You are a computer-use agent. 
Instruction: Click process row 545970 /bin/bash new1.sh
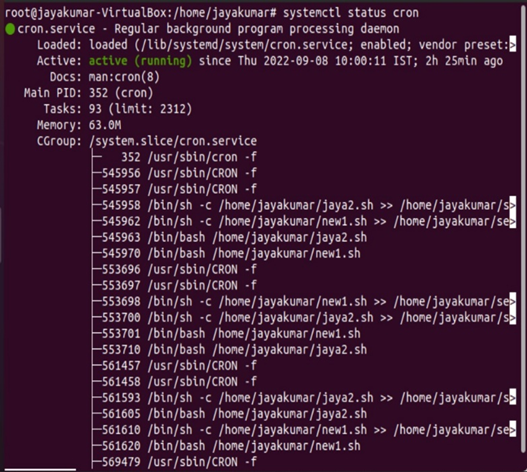(231, 253)
